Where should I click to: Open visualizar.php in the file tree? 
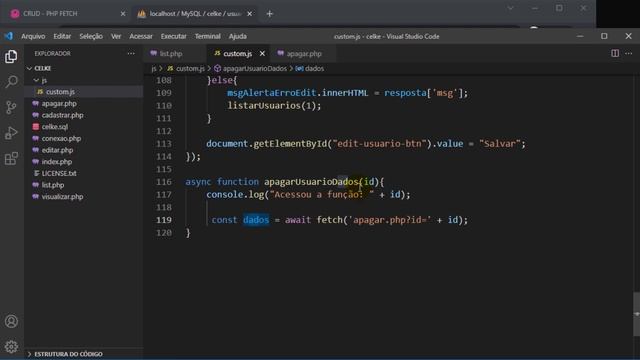click(62, 196)
